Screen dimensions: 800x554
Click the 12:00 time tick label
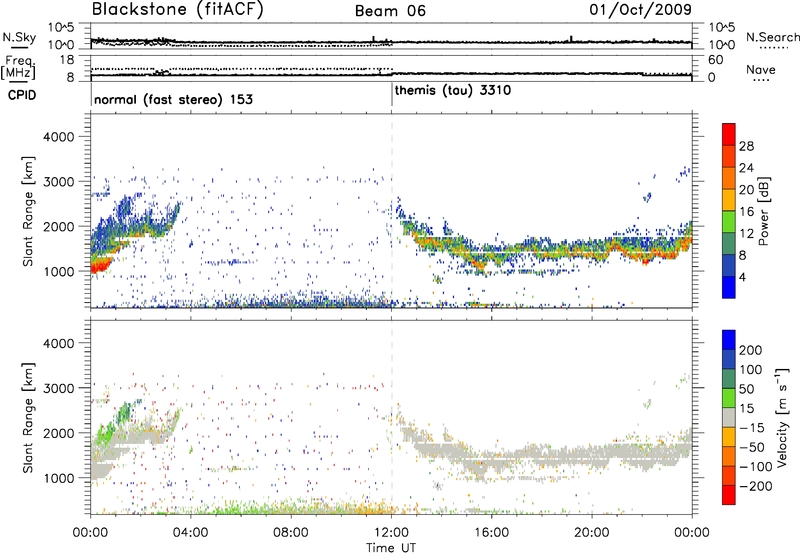[x=391, y=533]
